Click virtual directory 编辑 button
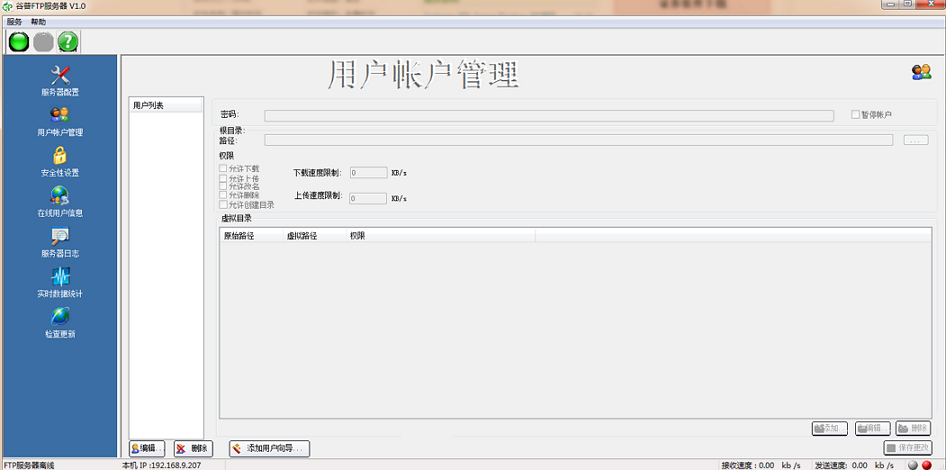 click(872, 428)
